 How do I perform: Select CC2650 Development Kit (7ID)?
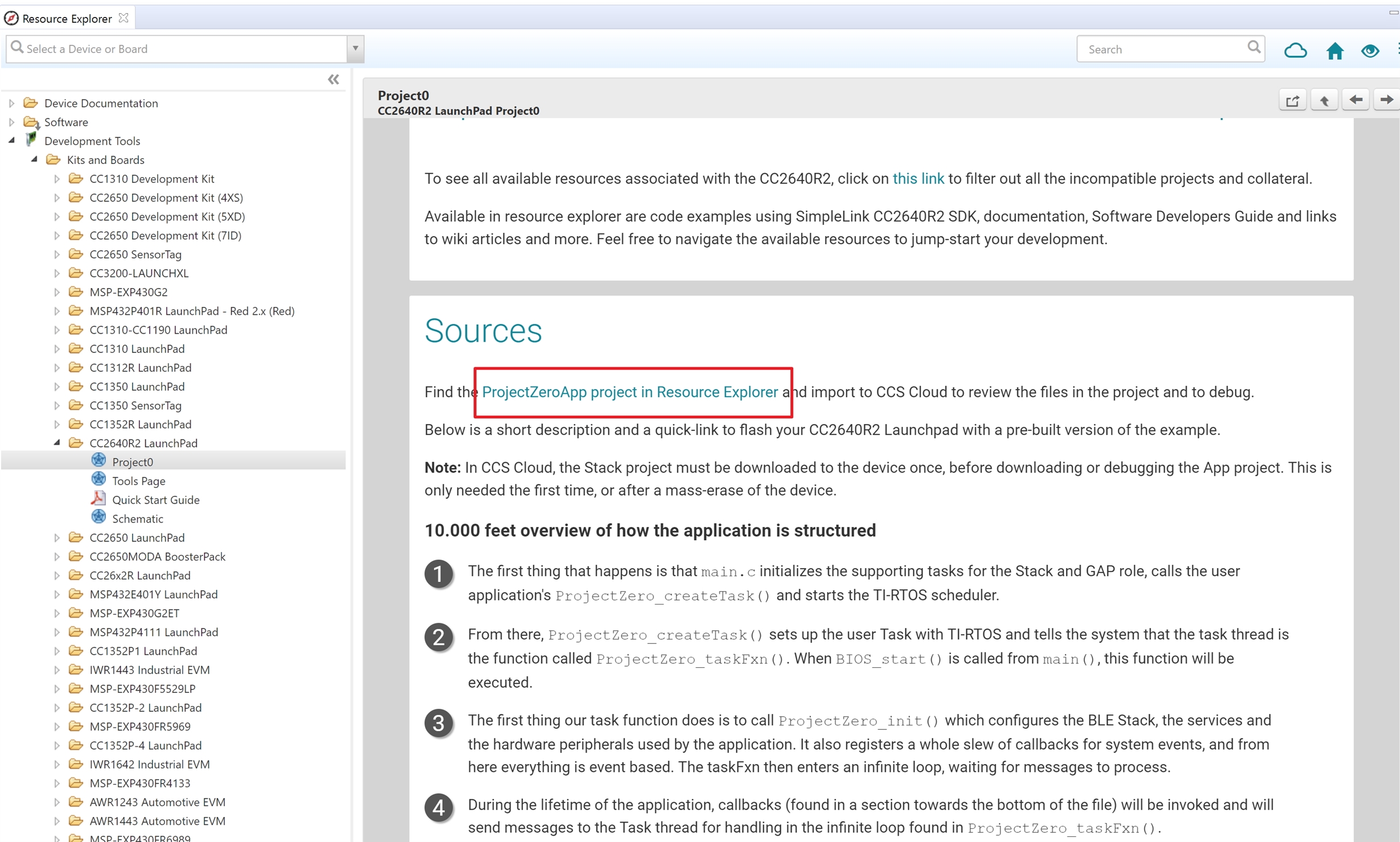point(166,235)
